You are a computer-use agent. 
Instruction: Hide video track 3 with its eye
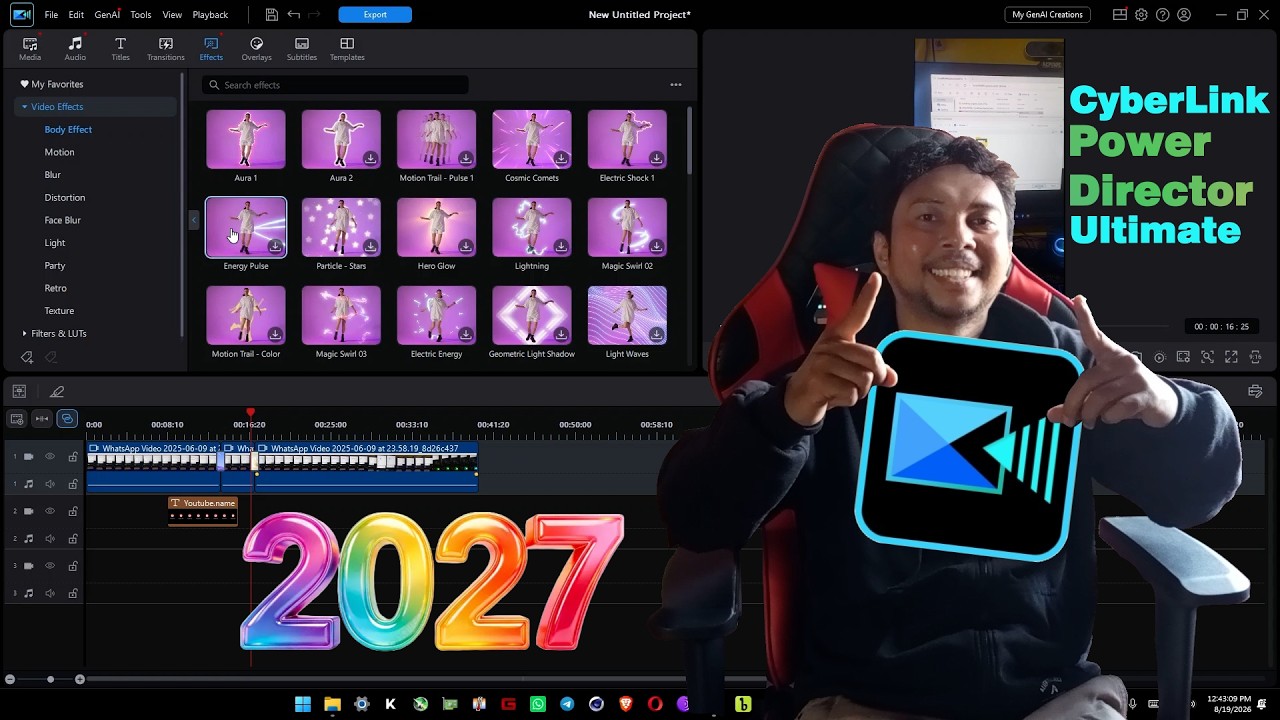pyautogui.click(x=50, y=566)
